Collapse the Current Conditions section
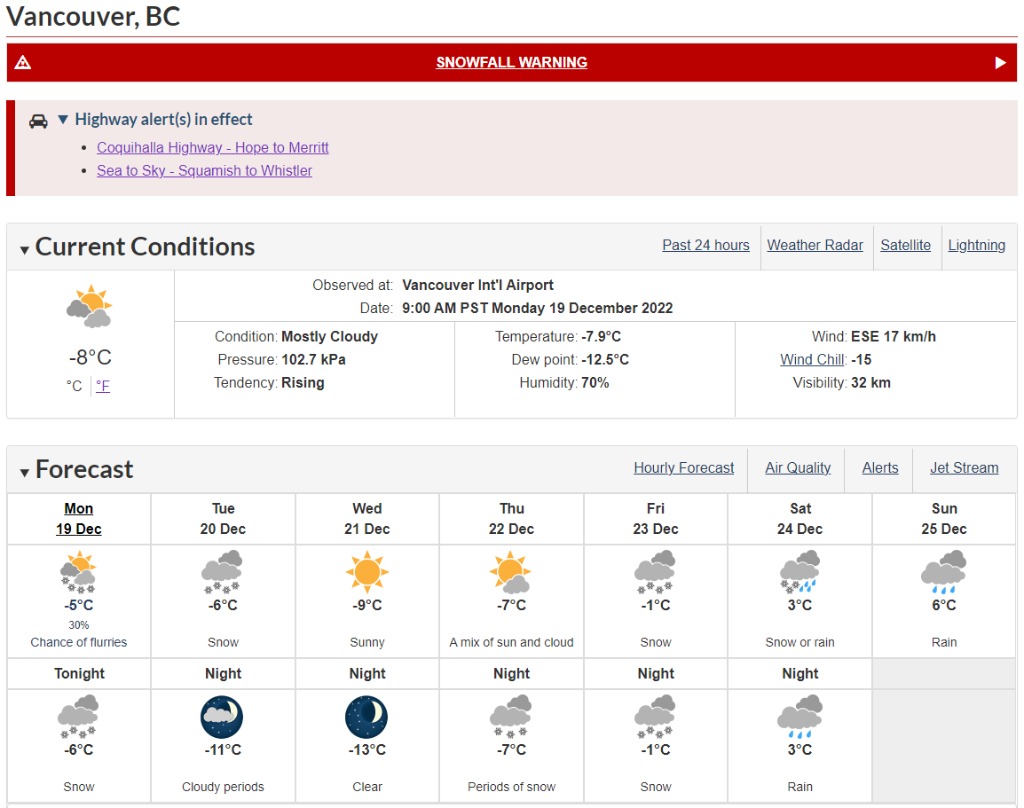This screenshot has height=808, width=1024. click(x=24, y=250)
